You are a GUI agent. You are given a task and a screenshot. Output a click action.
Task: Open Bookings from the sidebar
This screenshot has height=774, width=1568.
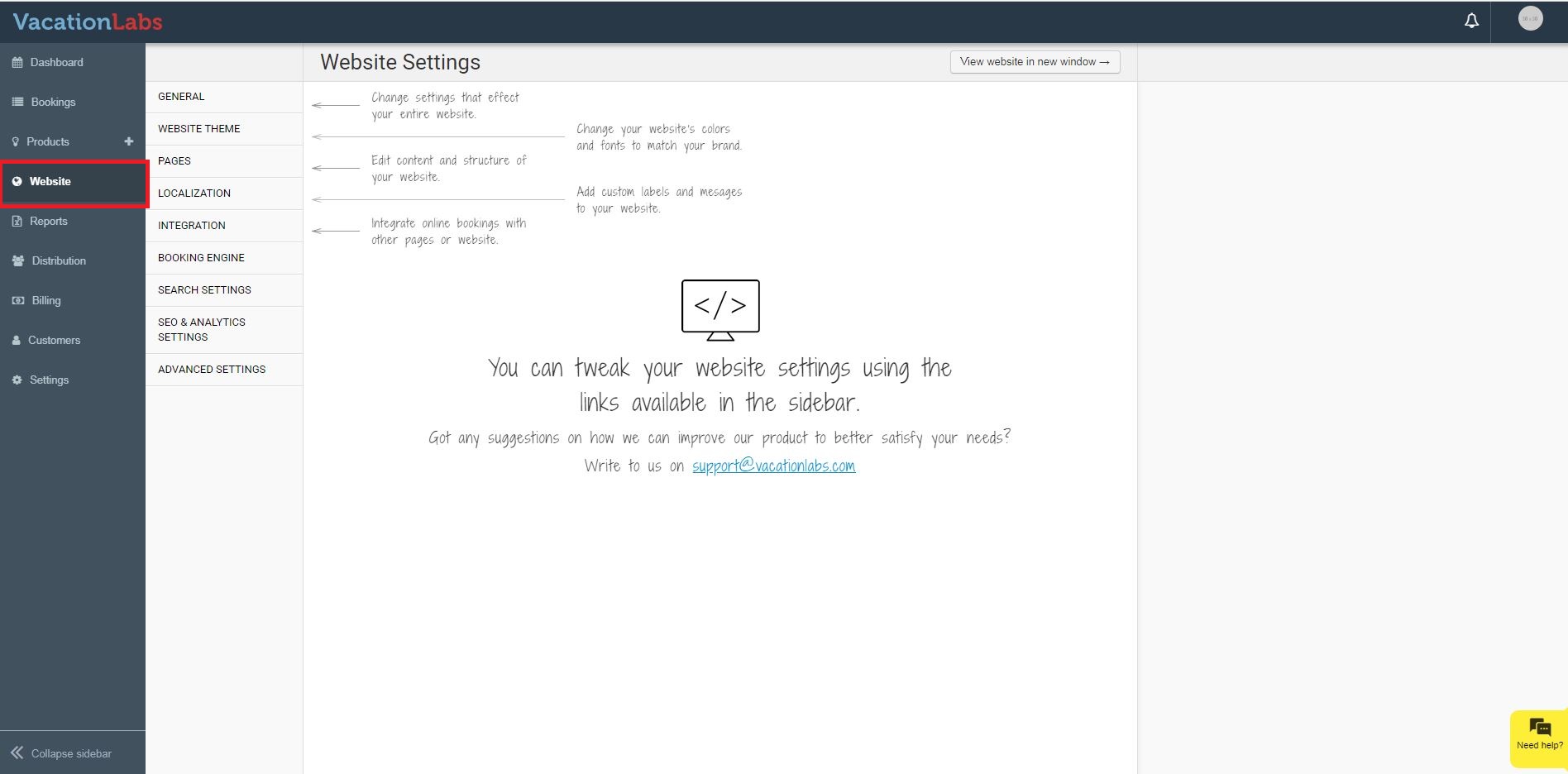53,103
